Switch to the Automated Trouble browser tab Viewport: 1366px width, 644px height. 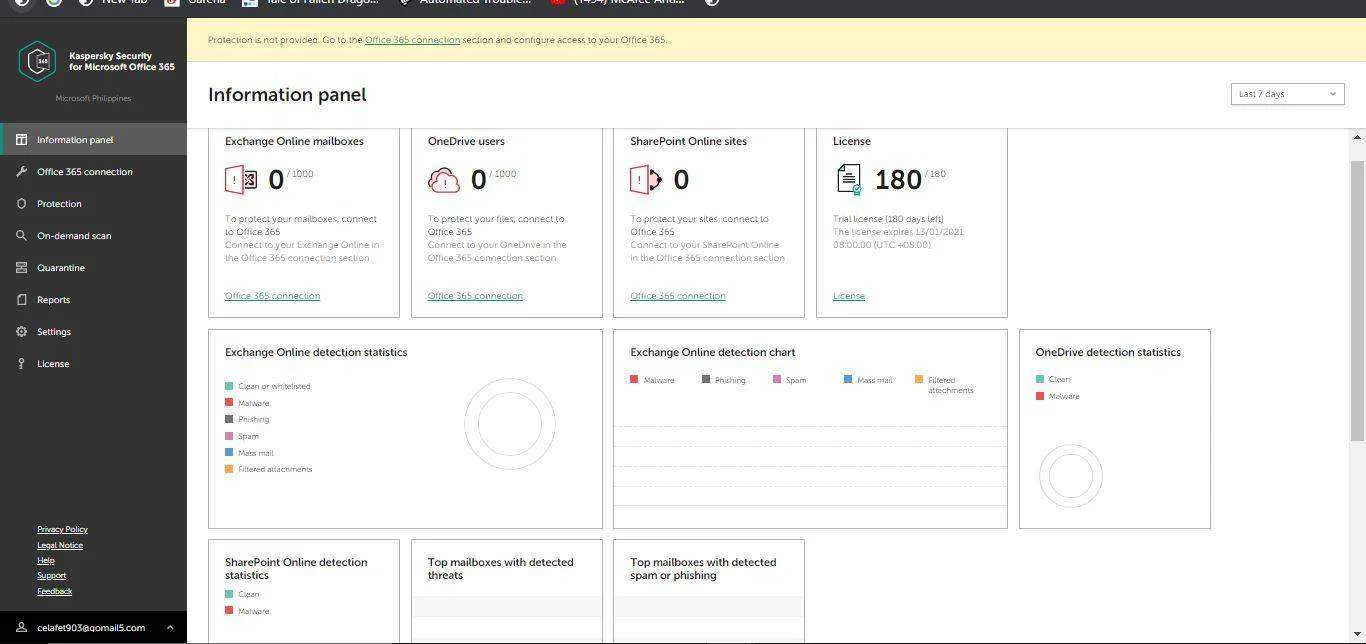click(x=466, y=2)
